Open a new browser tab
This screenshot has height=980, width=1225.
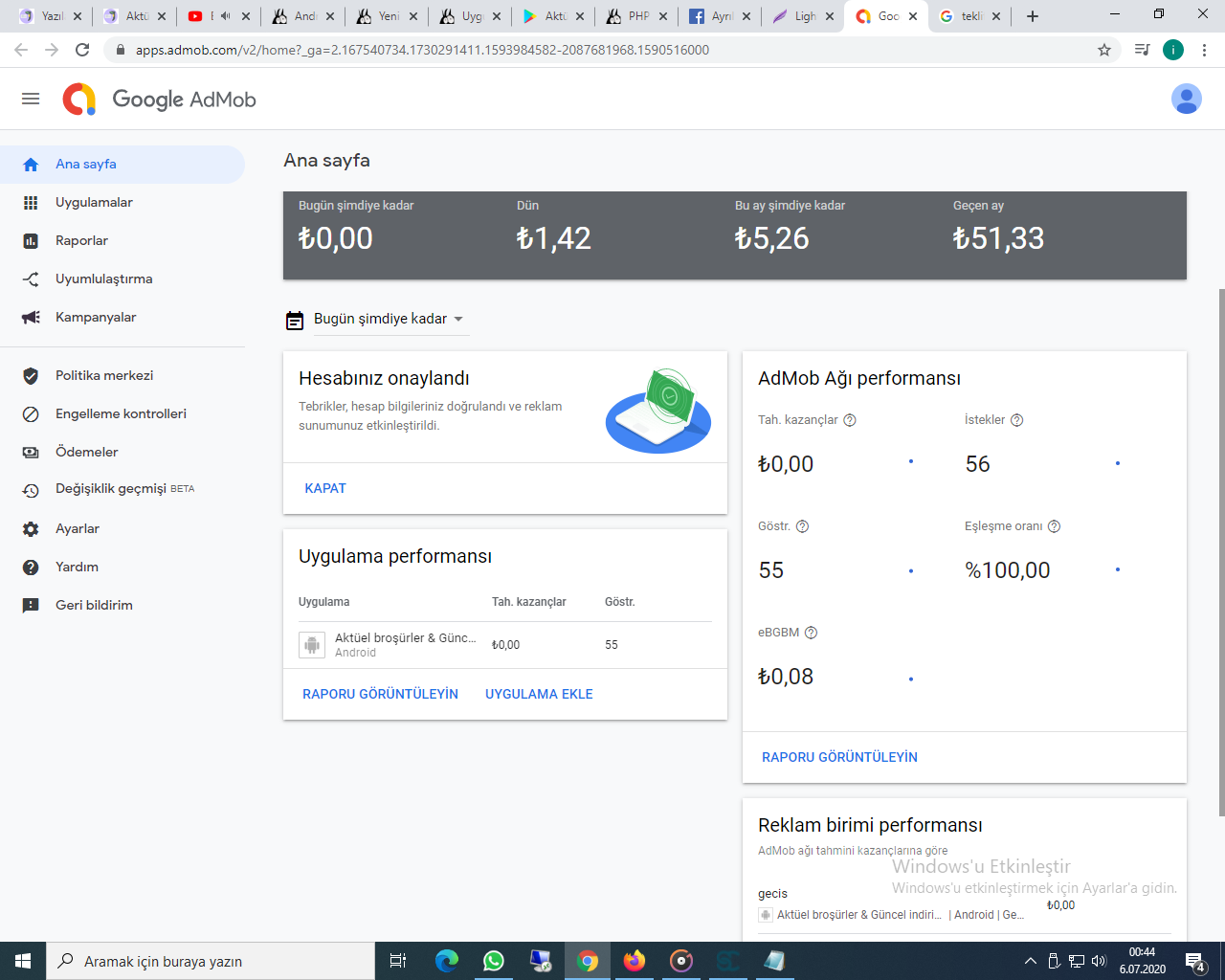pyautogui.click(x=1032, y=16)
